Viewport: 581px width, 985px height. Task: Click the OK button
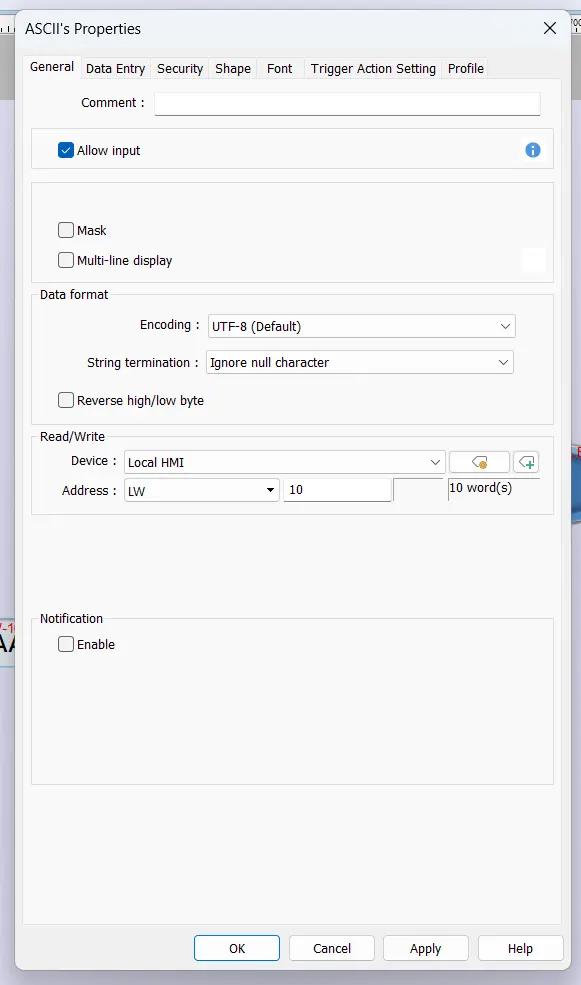[x=237, y=948]
